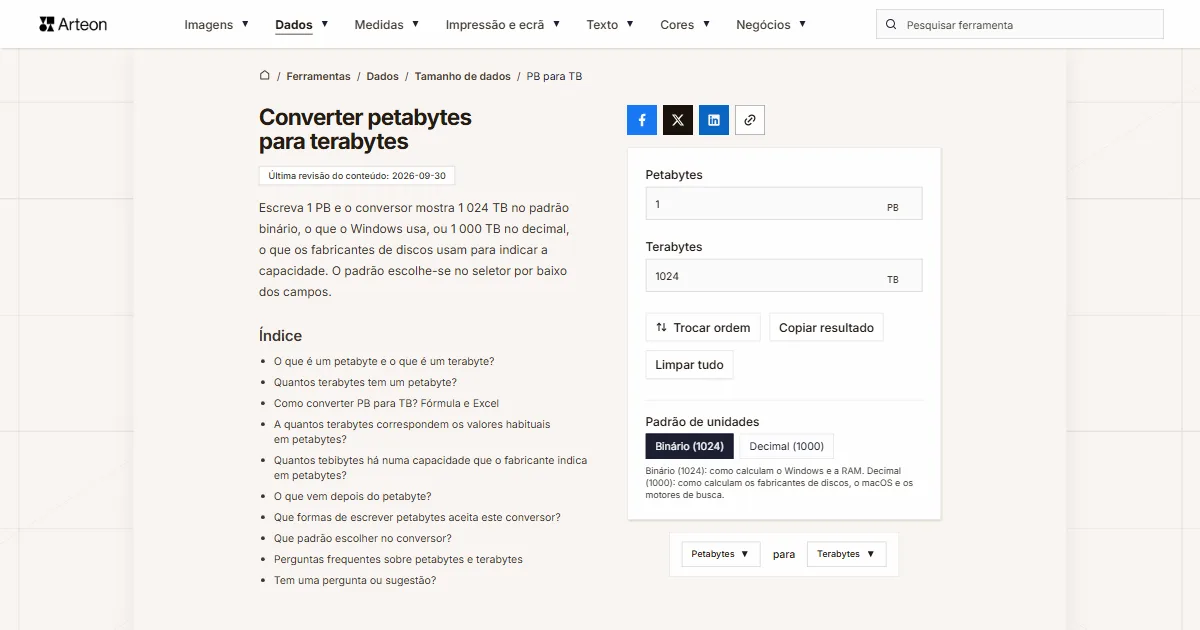
Task: Open the Negócios menu
Action: coord(771,25)
